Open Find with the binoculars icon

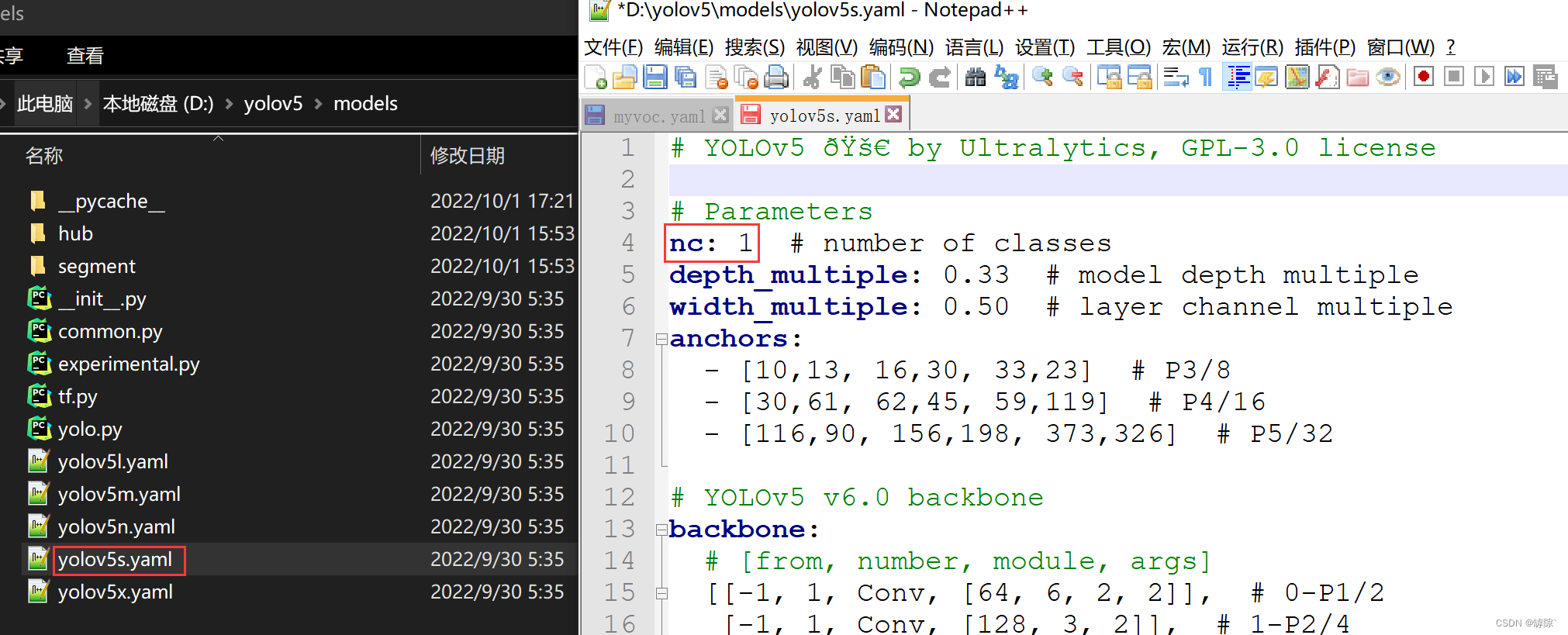976,77
